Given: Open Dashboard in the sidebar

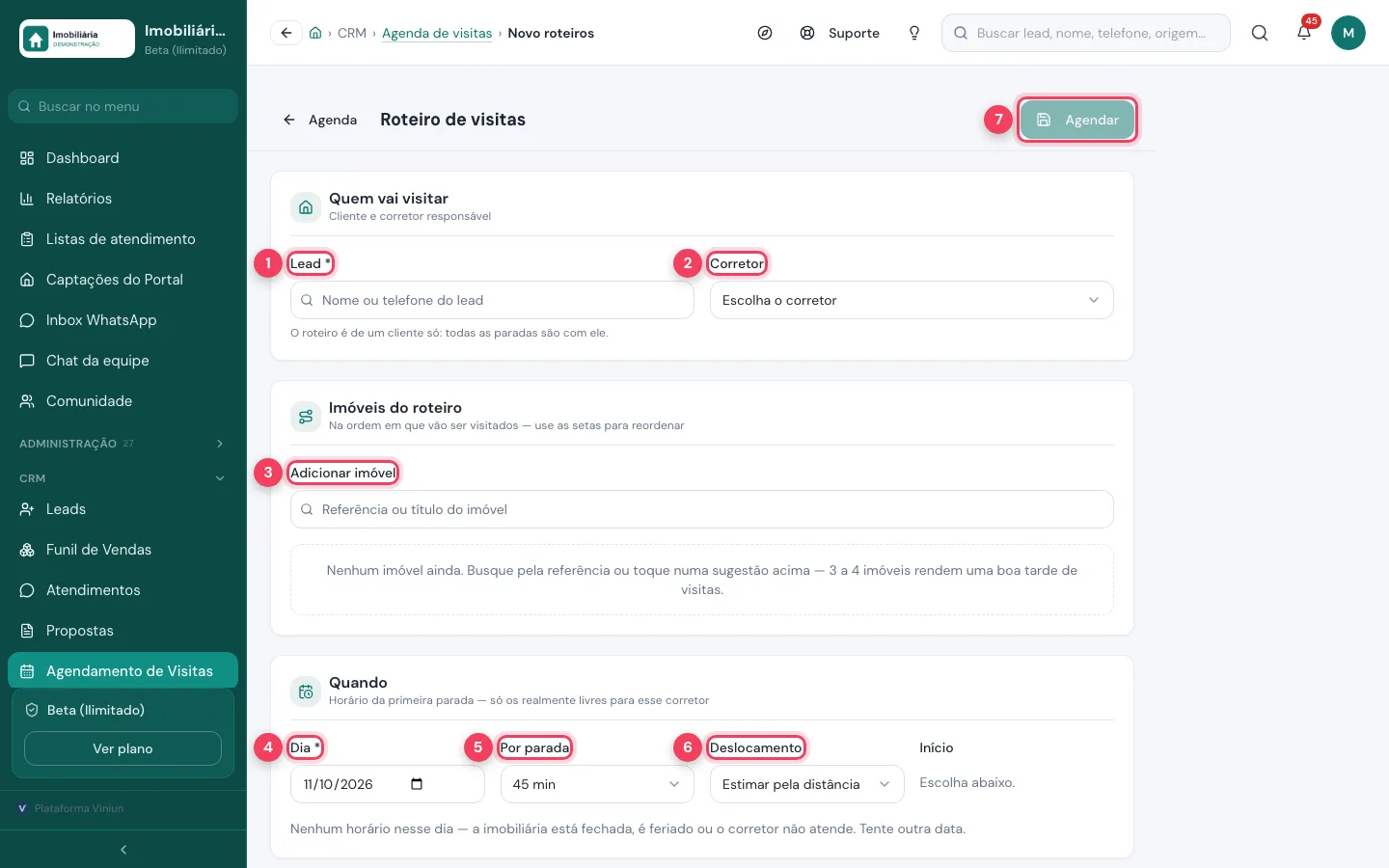Looking at the screenshot, I should click(x=123, y=158).
